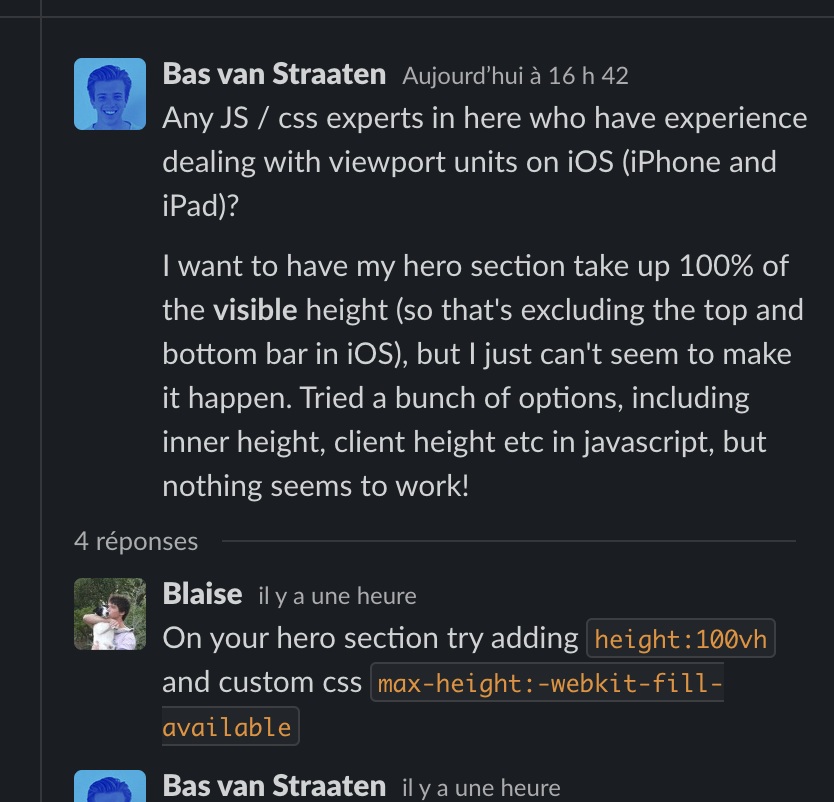The height and width of the screenshot is (802, 834).
Task: Click the max-height:-webkit-fill- code snippet
Action: [x=547, y=683]
